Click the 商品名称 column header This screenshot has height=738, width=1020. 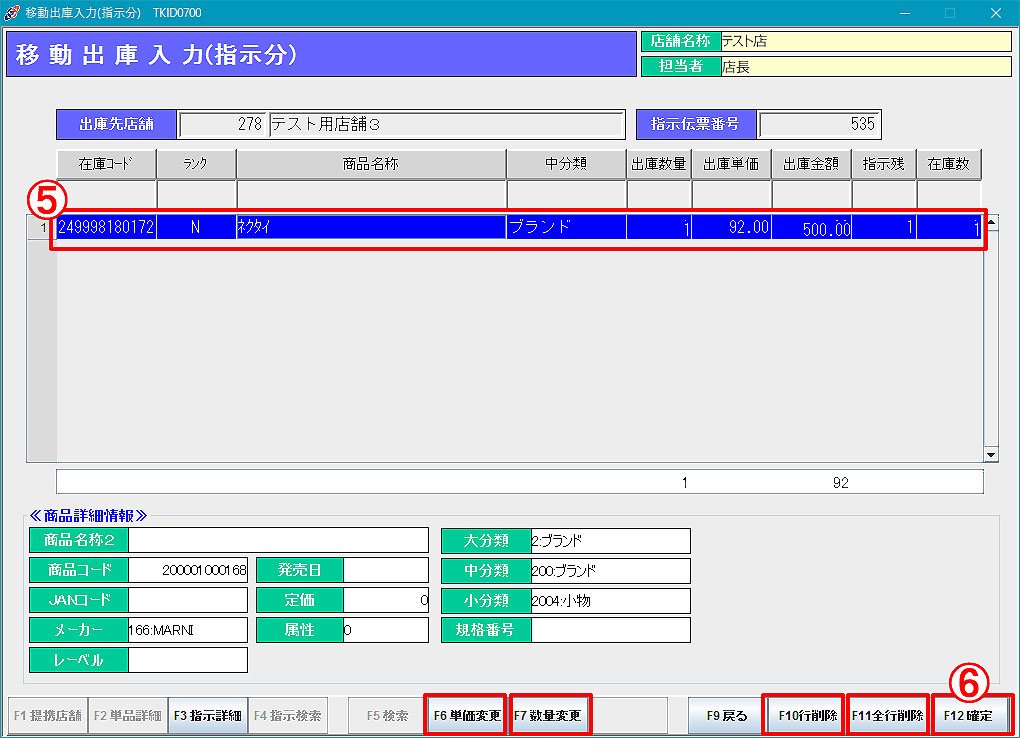(371, 164)
